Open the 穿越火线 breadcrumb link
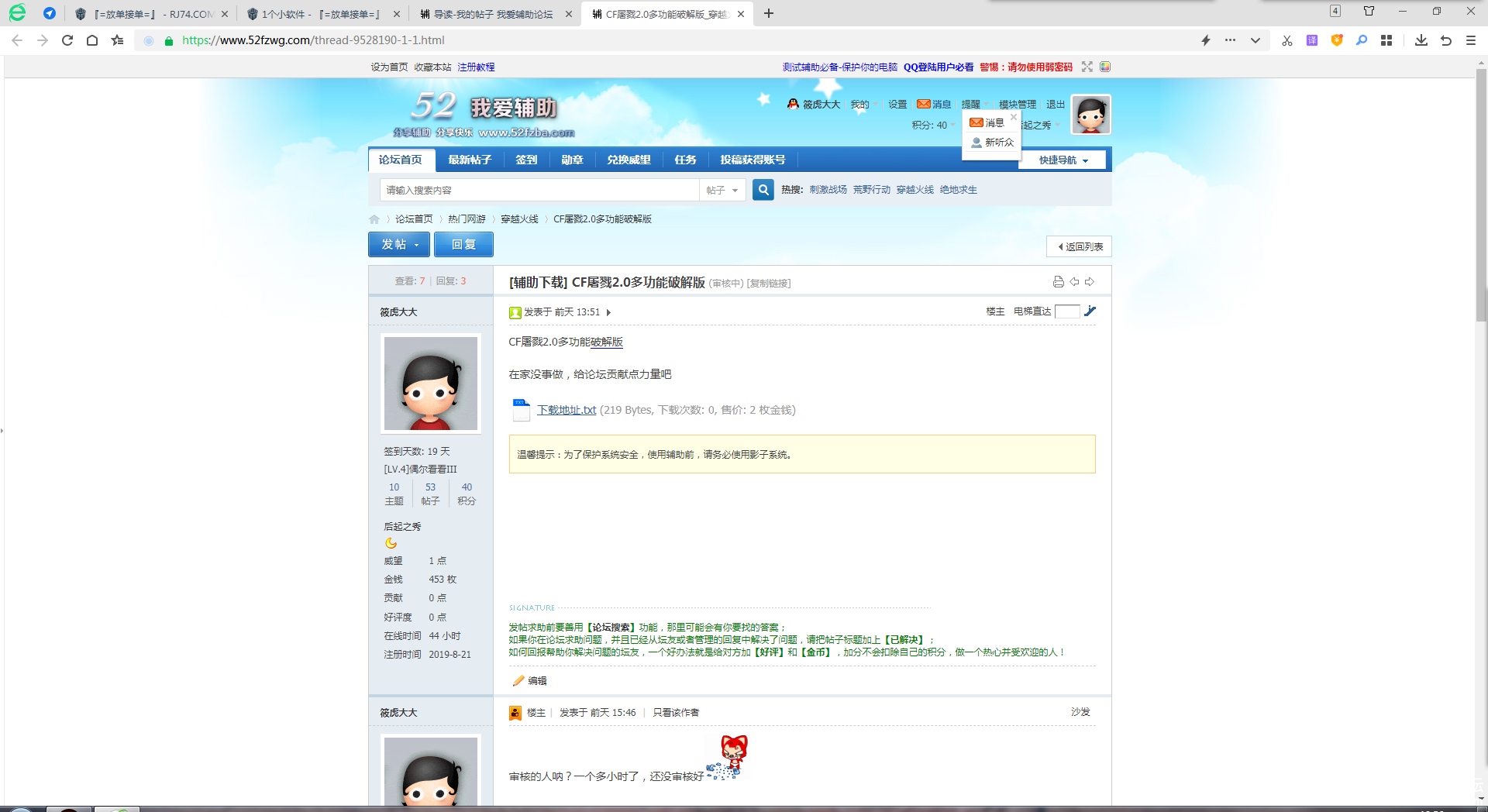The height and width of the screenshot is (812, 1488). pos(519,219)
